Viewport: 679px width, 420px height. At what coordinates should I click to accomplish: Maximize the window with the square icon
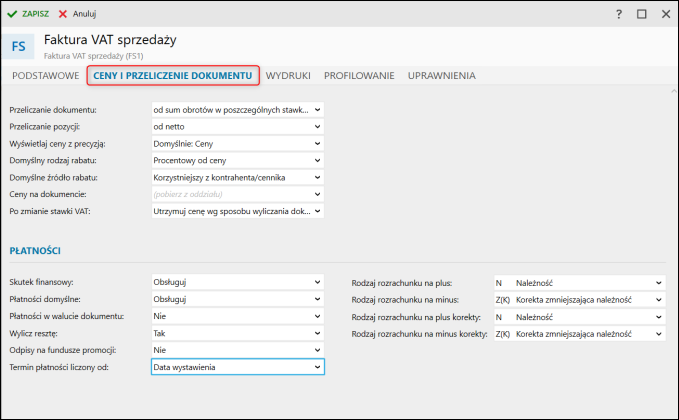point(641,14)
